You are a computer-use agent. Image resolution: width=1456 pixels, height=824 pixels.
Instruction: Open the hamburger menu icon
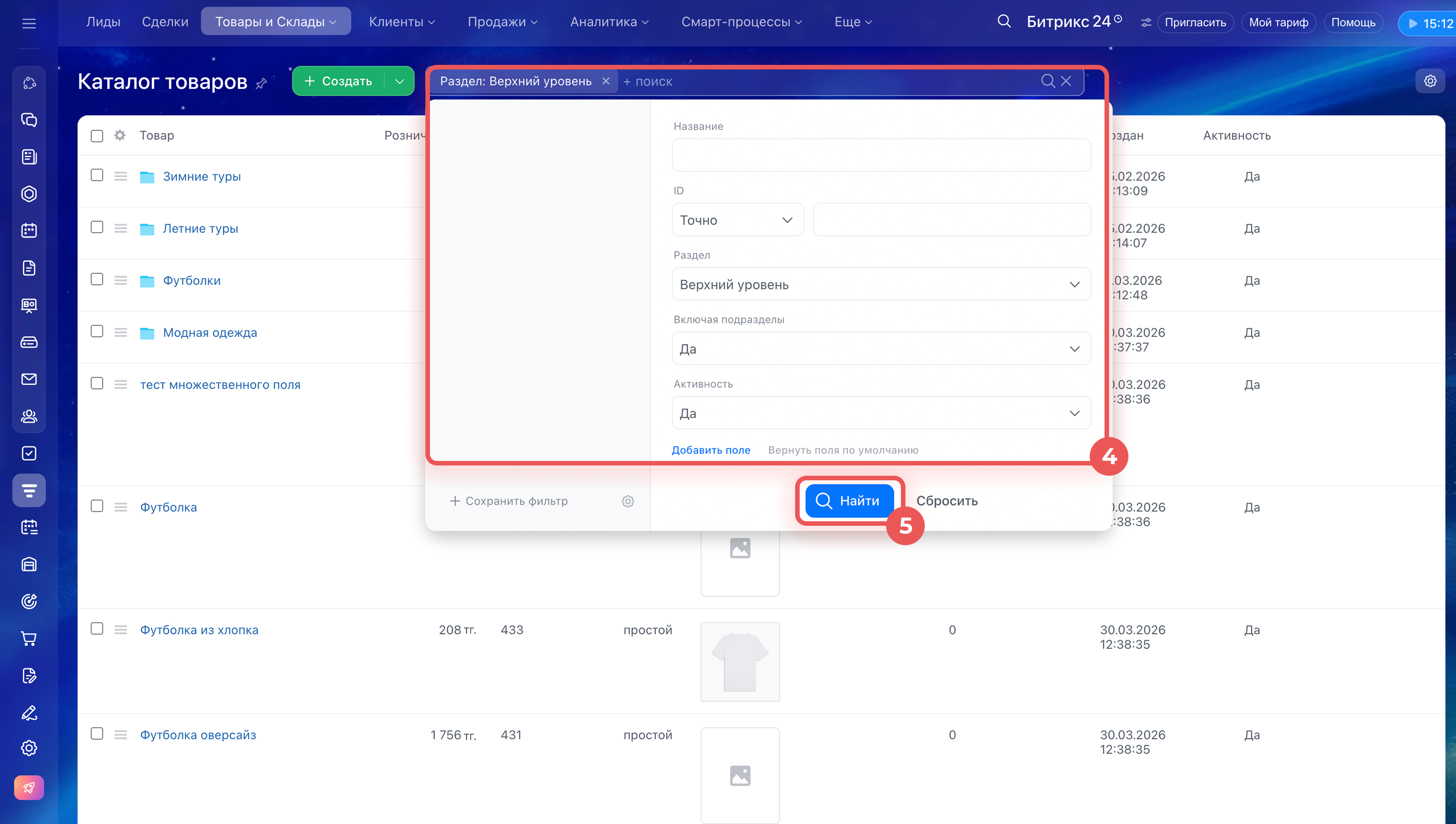[x=29, y=23]
